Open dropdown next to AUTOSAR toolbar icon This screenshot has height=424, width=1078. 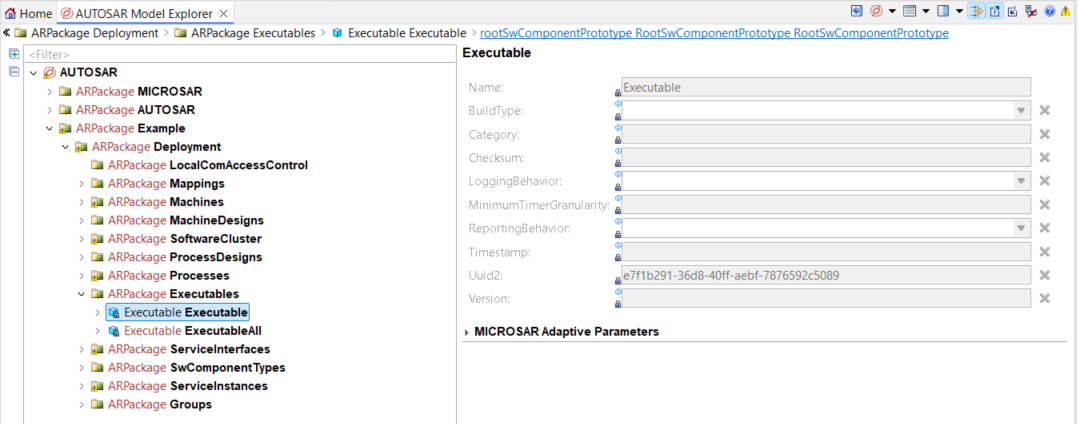coord(892,11)
